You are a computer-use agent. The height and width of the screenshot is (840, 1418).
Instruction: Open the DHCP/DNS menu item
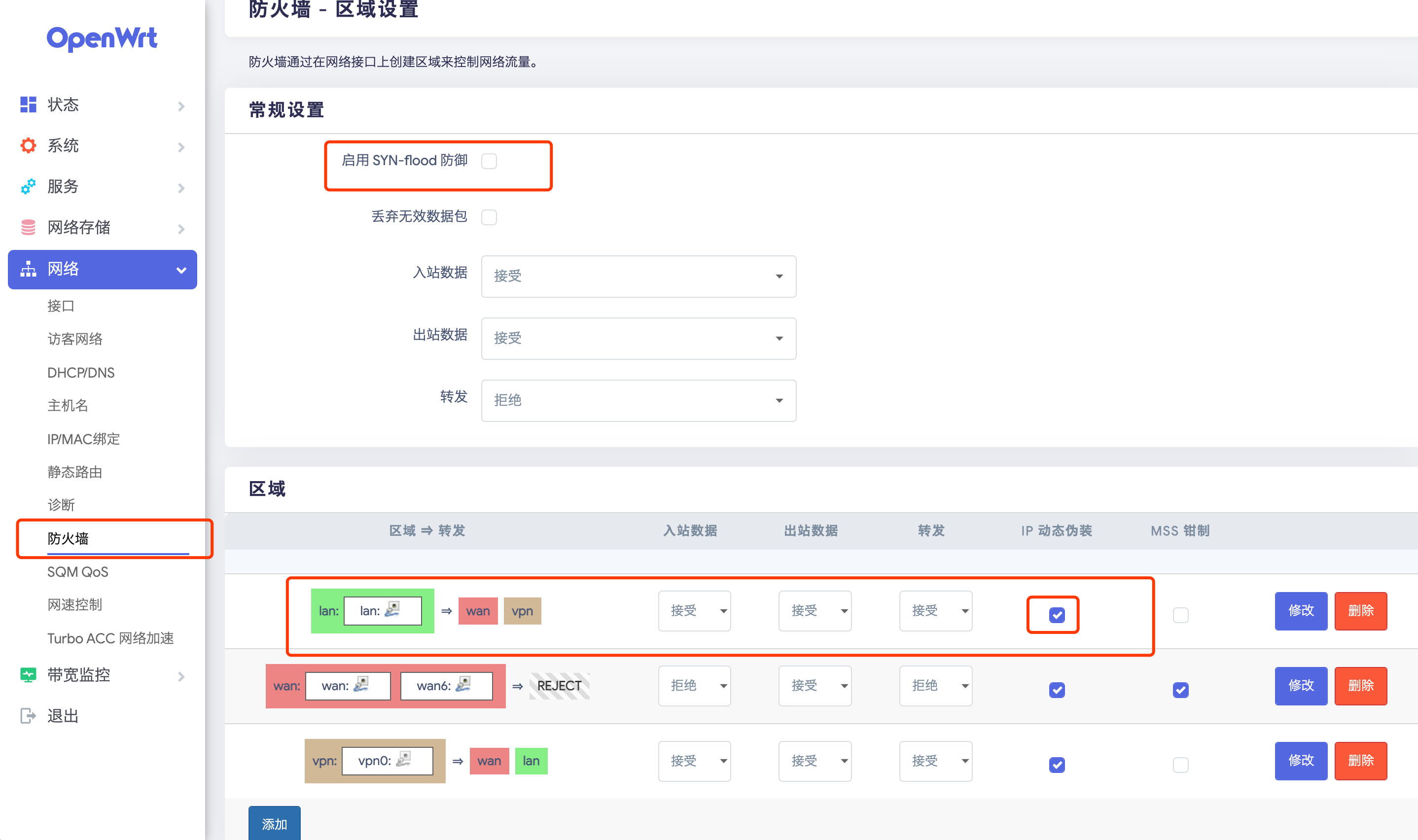point(81,373)
